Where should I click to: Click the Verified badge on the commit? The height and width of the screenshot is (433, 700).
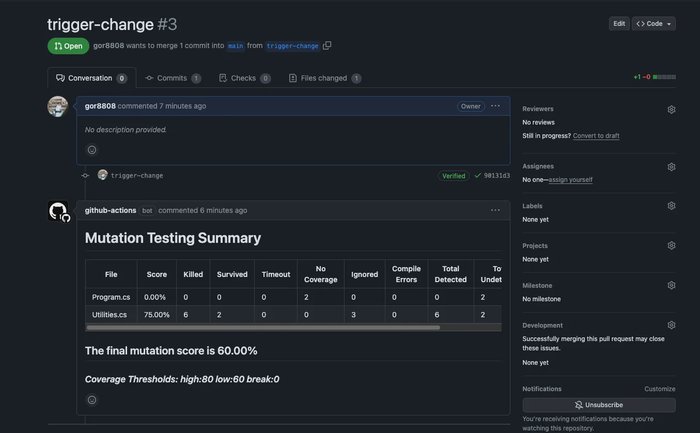point(454,176)
